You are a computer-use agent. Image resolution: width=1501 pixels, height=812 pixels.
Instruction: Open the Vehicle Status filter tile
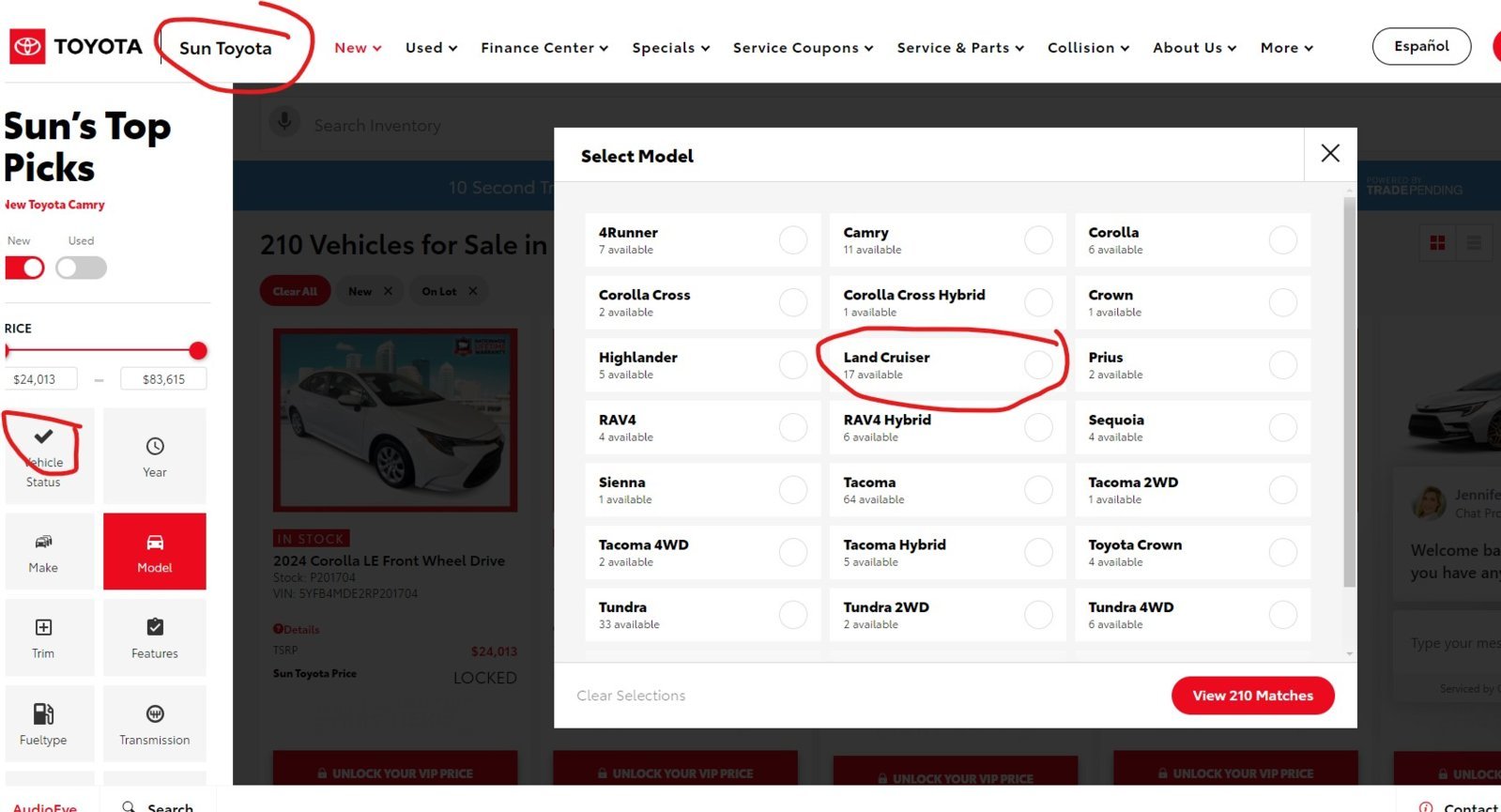coord(49,455)
